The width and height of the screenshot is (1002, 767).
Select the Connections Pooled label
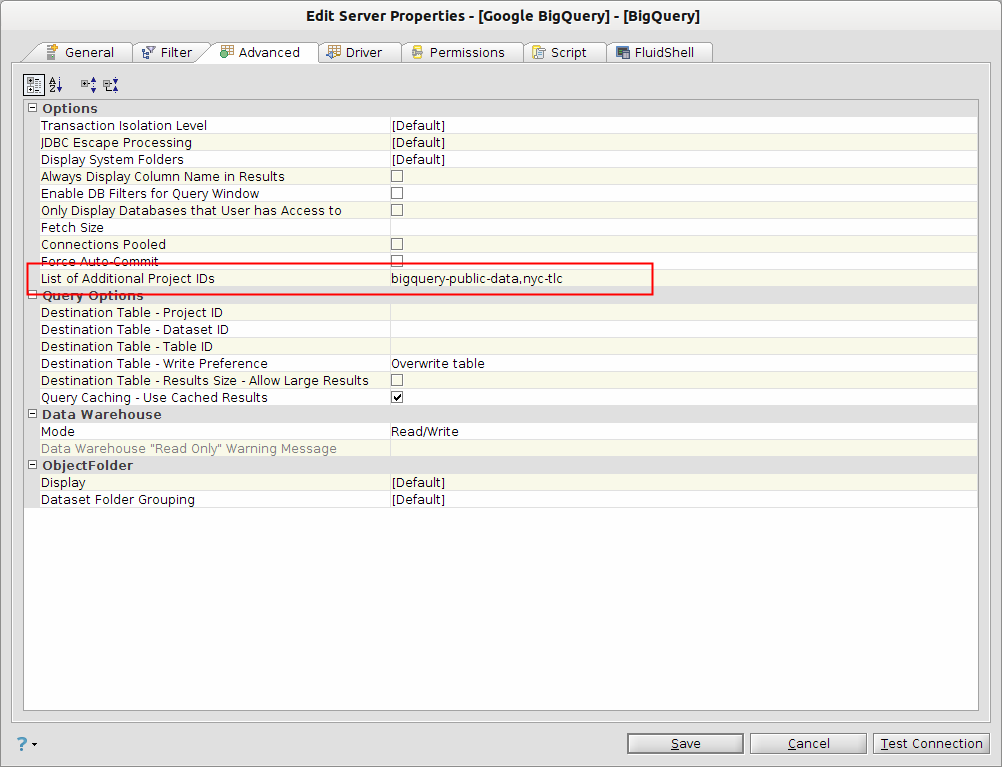(104, 244)
